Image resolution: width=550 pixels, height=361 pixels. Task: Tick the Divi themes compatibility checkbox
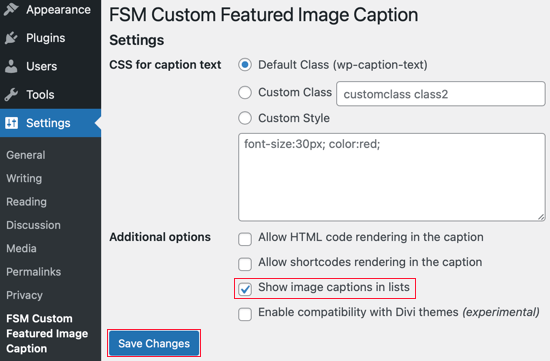pyautogui.click(x=245, y=314)
